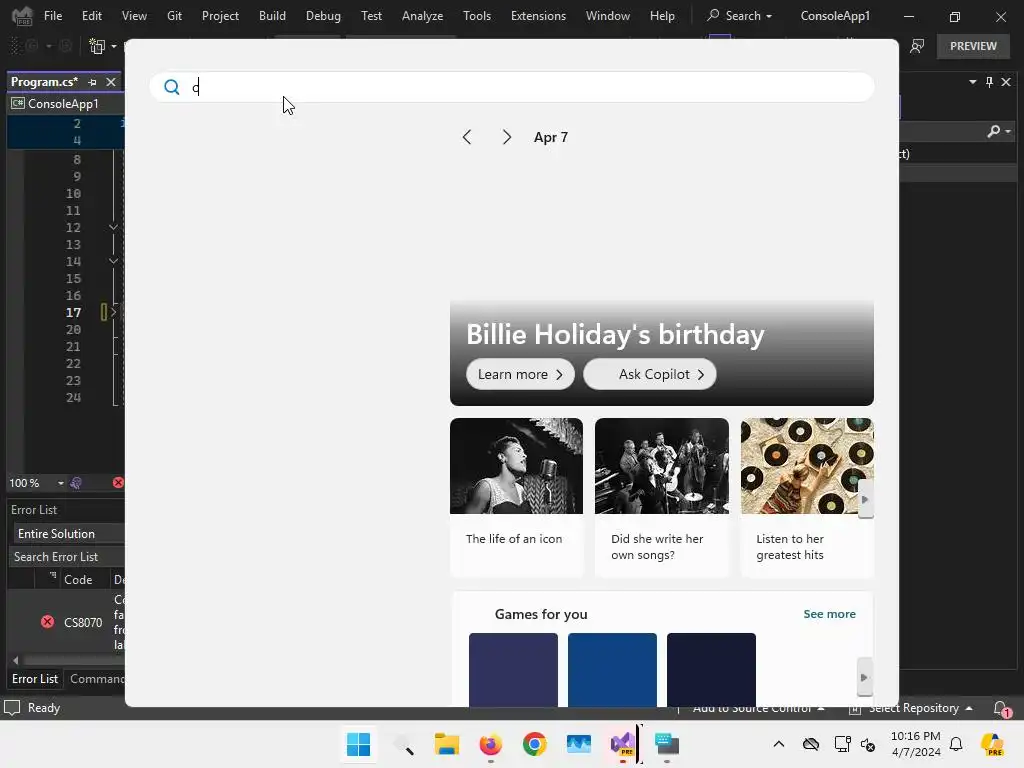
Task: Click the code health brush icon
Action: pyautogui.click(x=76, y=483)
